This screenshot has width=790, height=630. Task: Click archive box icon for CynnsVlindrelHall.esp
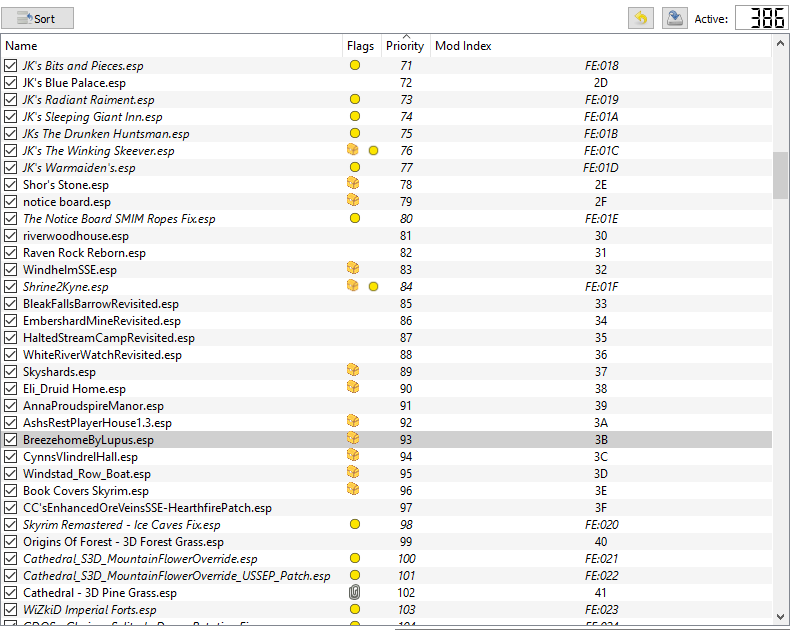coord(353,456)
